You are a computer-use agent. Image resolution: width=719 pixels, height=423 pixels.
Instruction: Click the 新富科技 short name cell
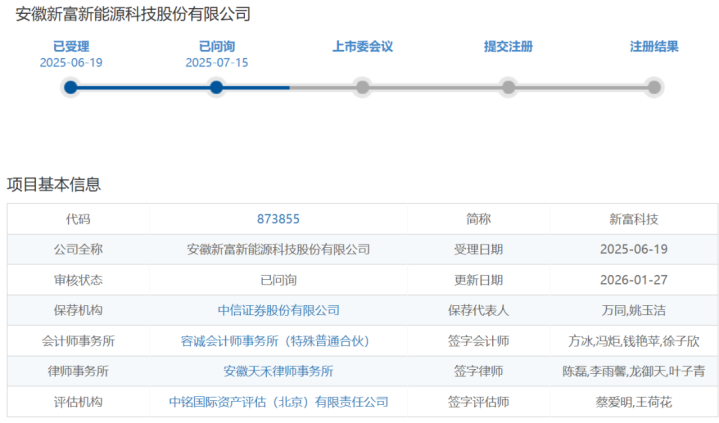tap(634, 219)
